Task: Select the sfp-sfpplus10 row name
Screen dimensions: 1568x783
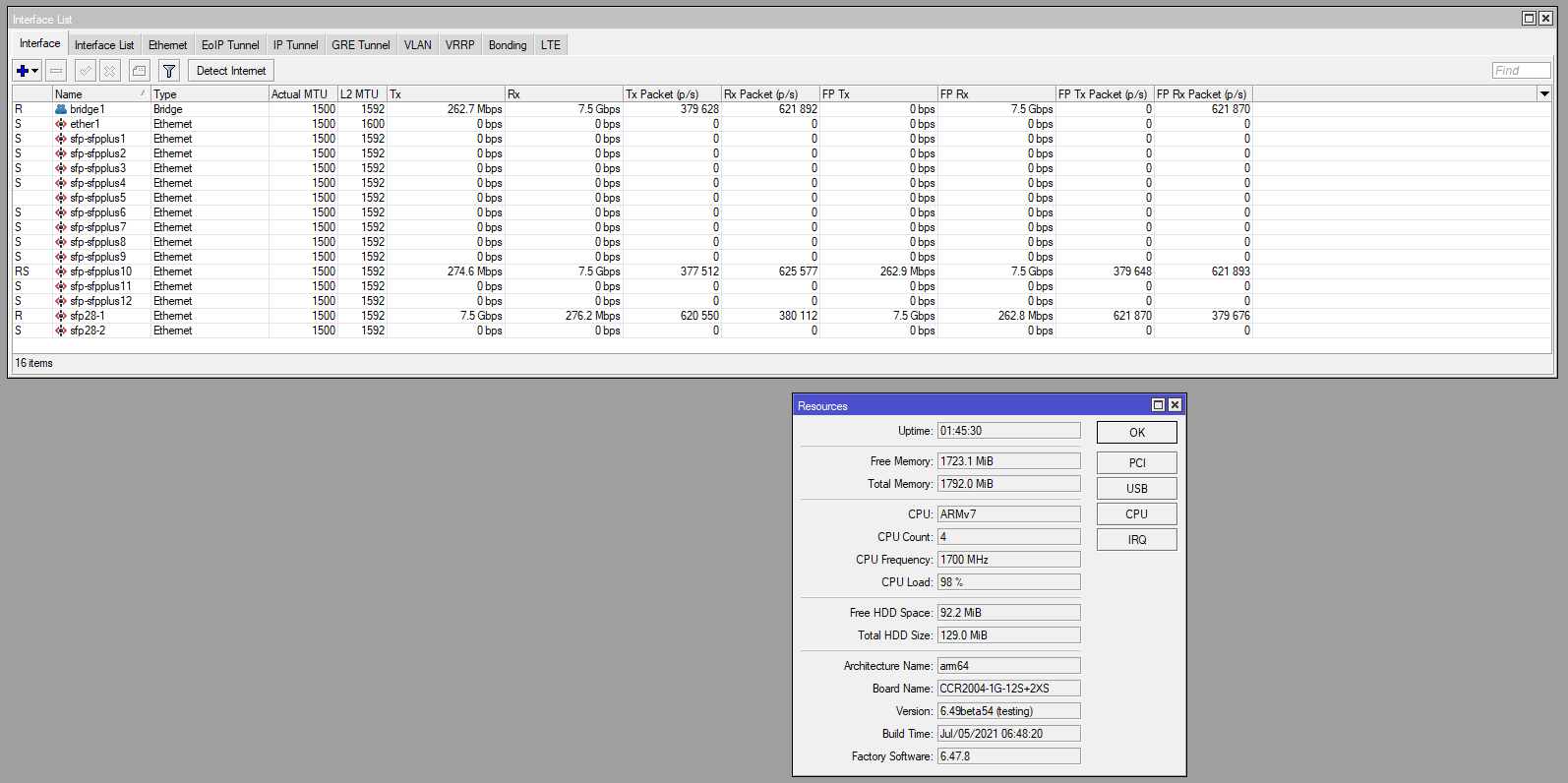Action: coord(100,271)
